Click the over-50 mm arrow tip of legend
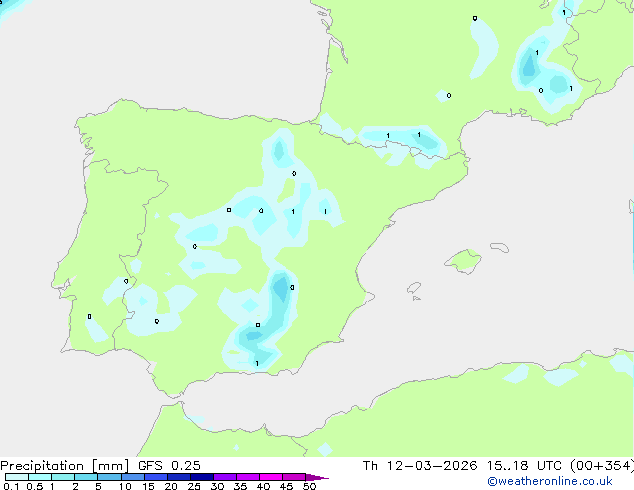 (317, 477)
